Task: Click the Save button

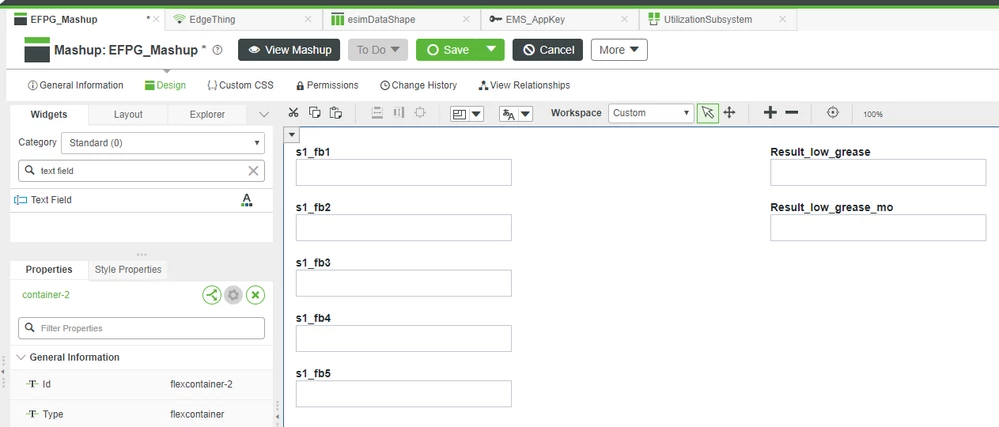Action: pyautogui.click(x=448, y=50)
